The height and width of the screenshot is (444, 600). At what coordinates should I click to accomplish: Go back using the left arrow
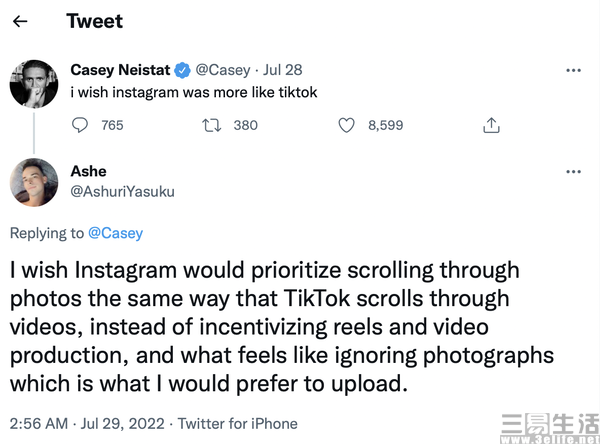pos(20,21)
